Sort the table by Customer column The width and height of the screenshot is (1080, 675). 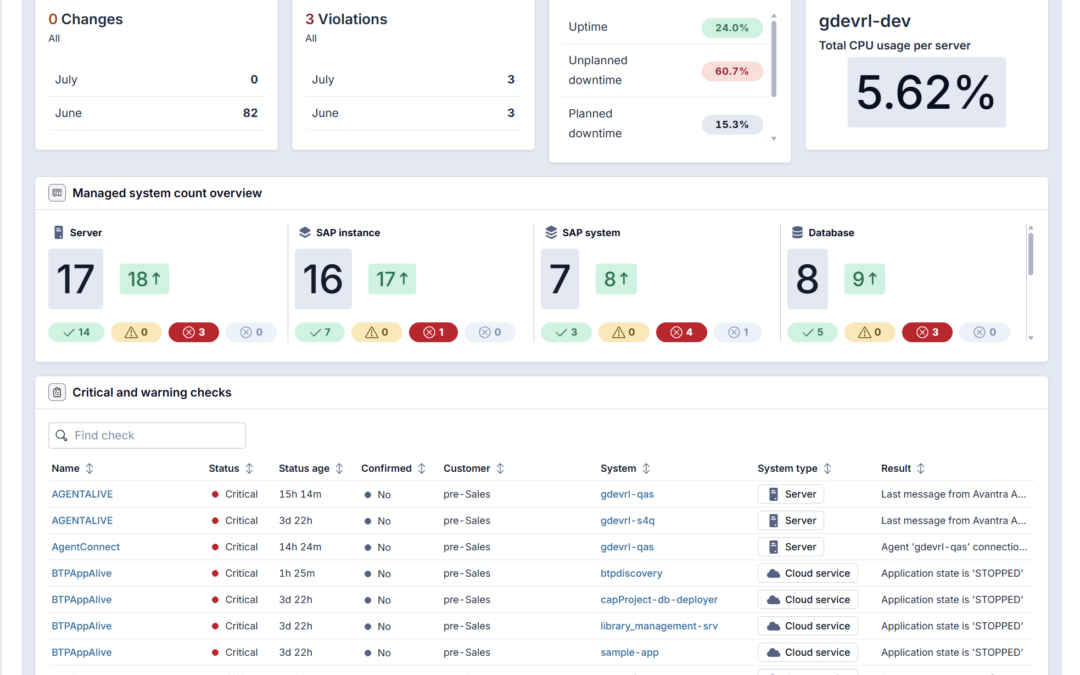point(500,468)
